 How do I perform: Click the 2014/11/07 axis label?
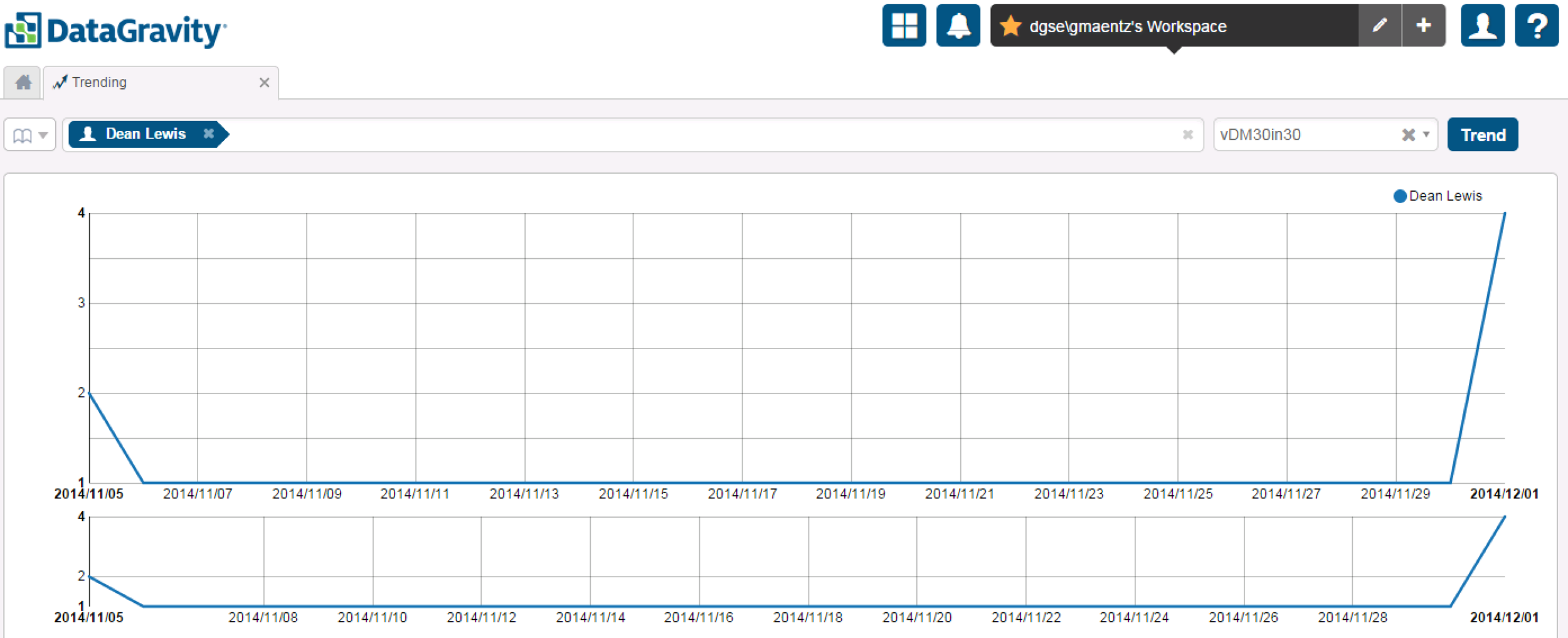198,494
